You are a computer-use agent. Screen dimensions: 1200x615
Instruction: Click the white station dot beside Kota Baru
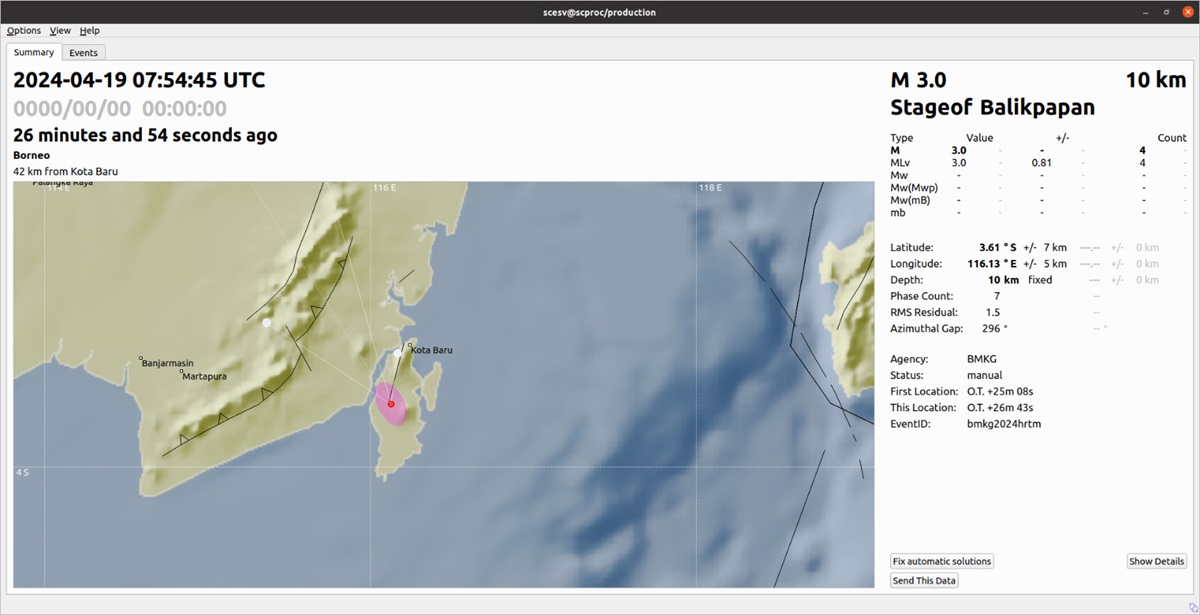(x=398, y=352)
